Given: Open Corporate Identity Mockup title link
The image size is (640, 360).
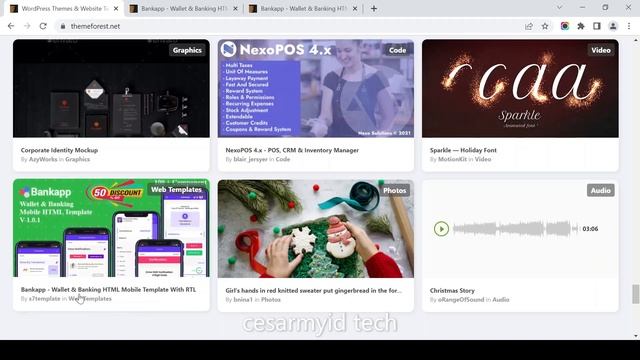Looking at the screenshot, I should (x=59, y=150).
